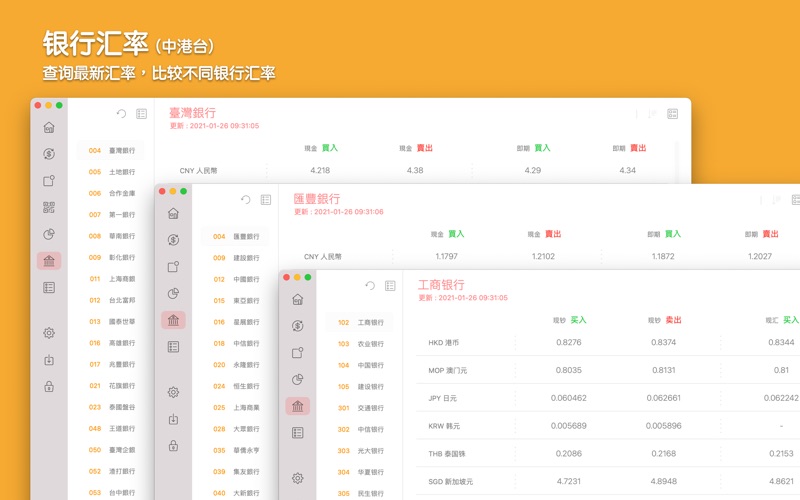Screen dimensions: 800x500
Task: Open settings gear in 臺灣銀行 window sidebar
Action: (x=49, y=333)
